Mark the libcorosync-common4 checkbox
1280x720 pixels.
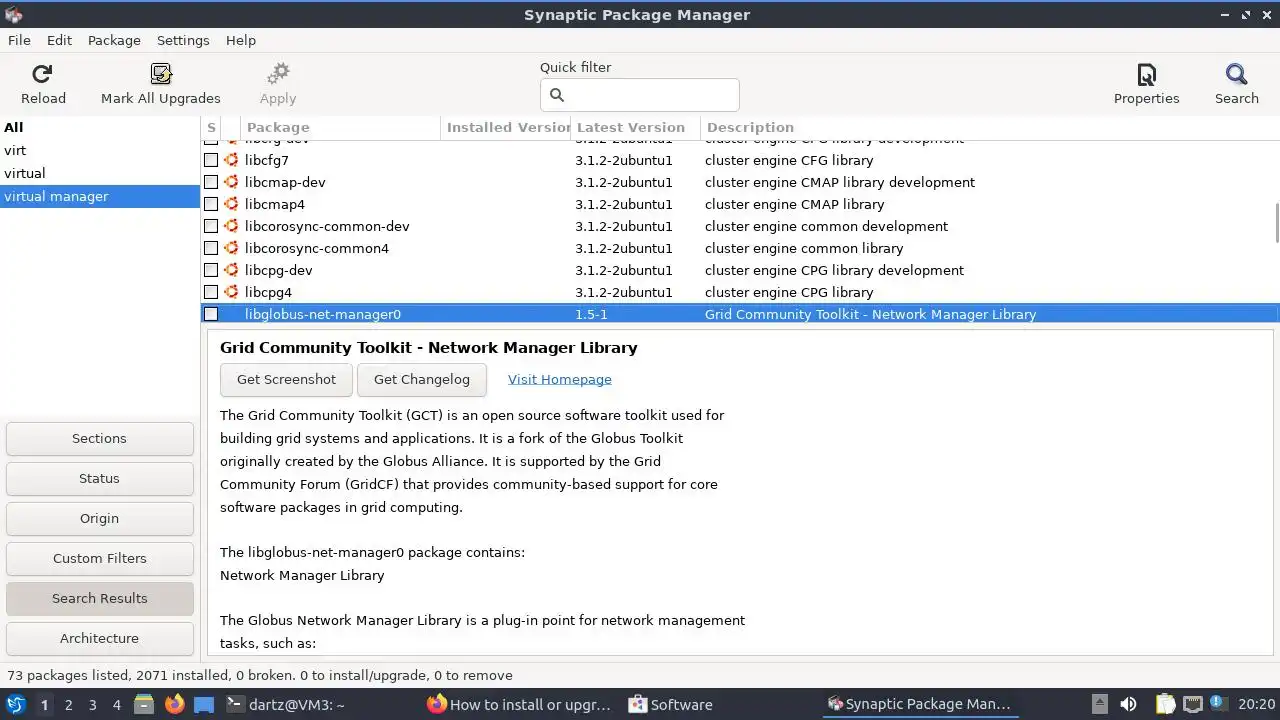pyautogui.click(x=211, y=248)
